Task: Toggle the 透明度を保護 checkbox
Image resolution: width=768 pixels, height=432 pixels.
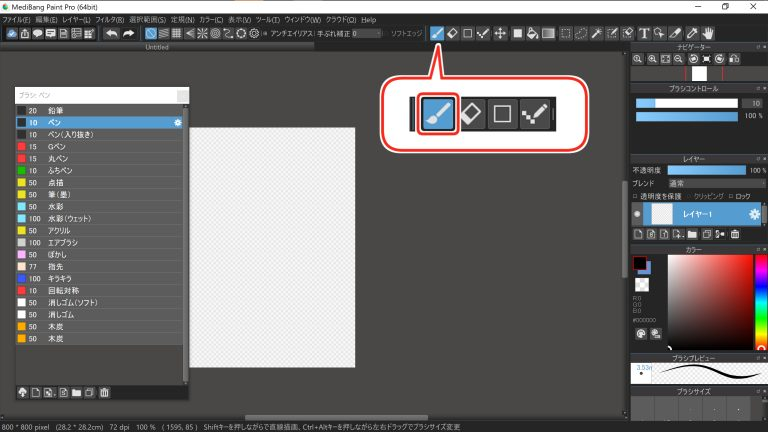Action: point(635,196)
